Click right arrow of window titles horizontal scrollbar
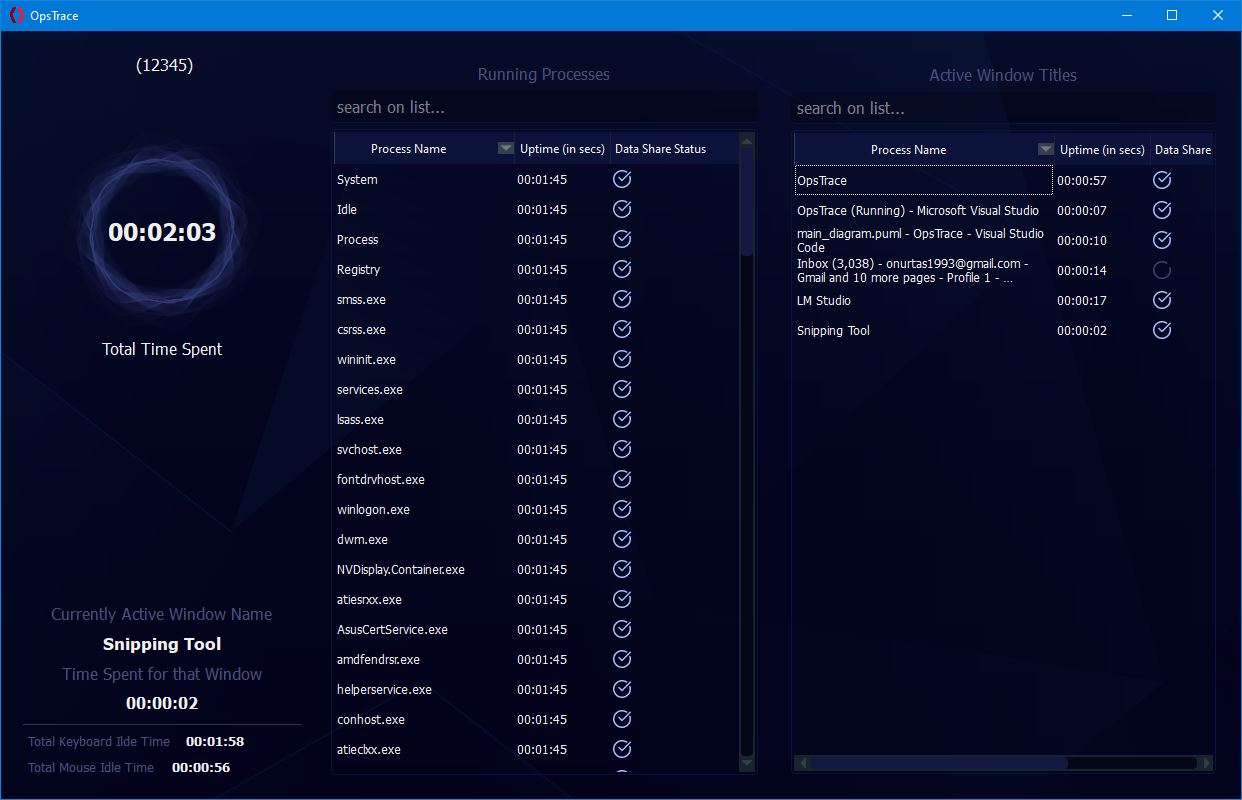Image resolution: width=1242 pixels, height=800 pixels. [1207, 763]
